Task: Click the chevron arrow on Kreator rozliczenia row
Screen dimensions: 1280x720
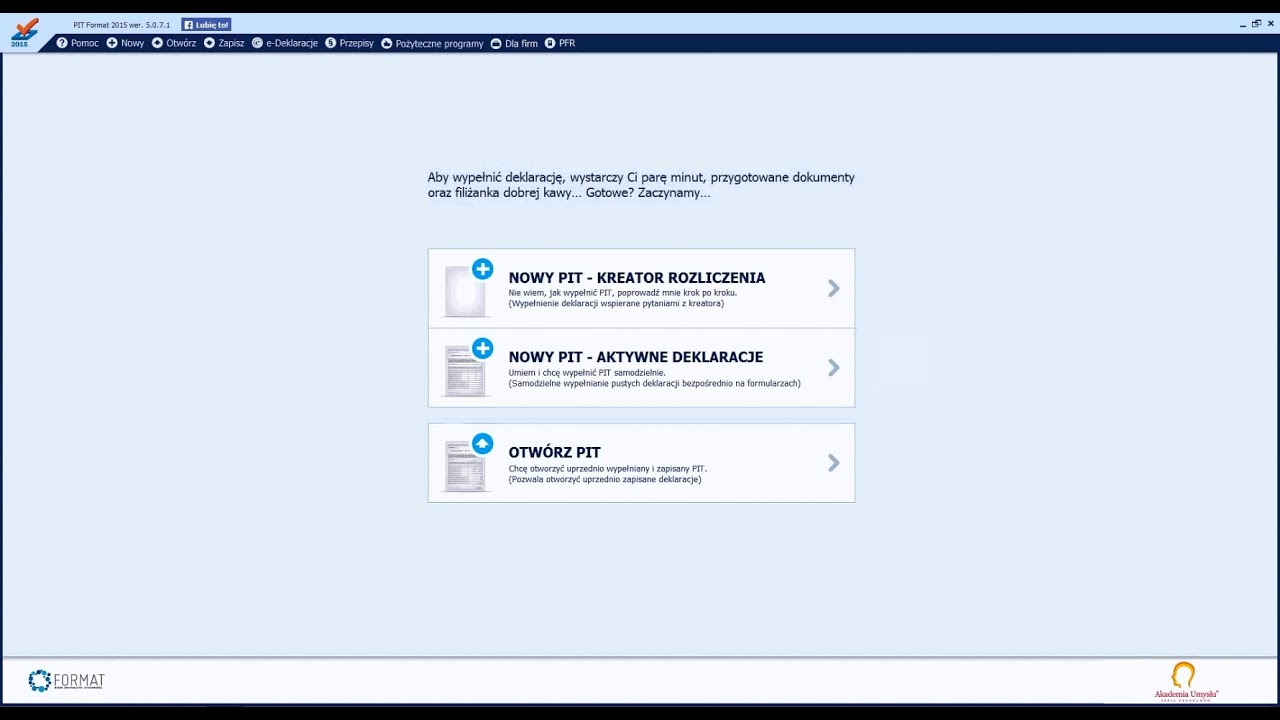Action: [834, 288]
